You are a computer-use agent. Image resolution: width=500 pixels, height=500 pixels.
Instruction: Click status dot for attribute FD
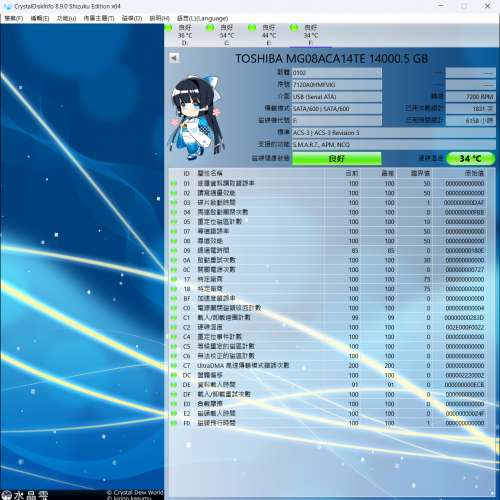(x=174, y=423)
